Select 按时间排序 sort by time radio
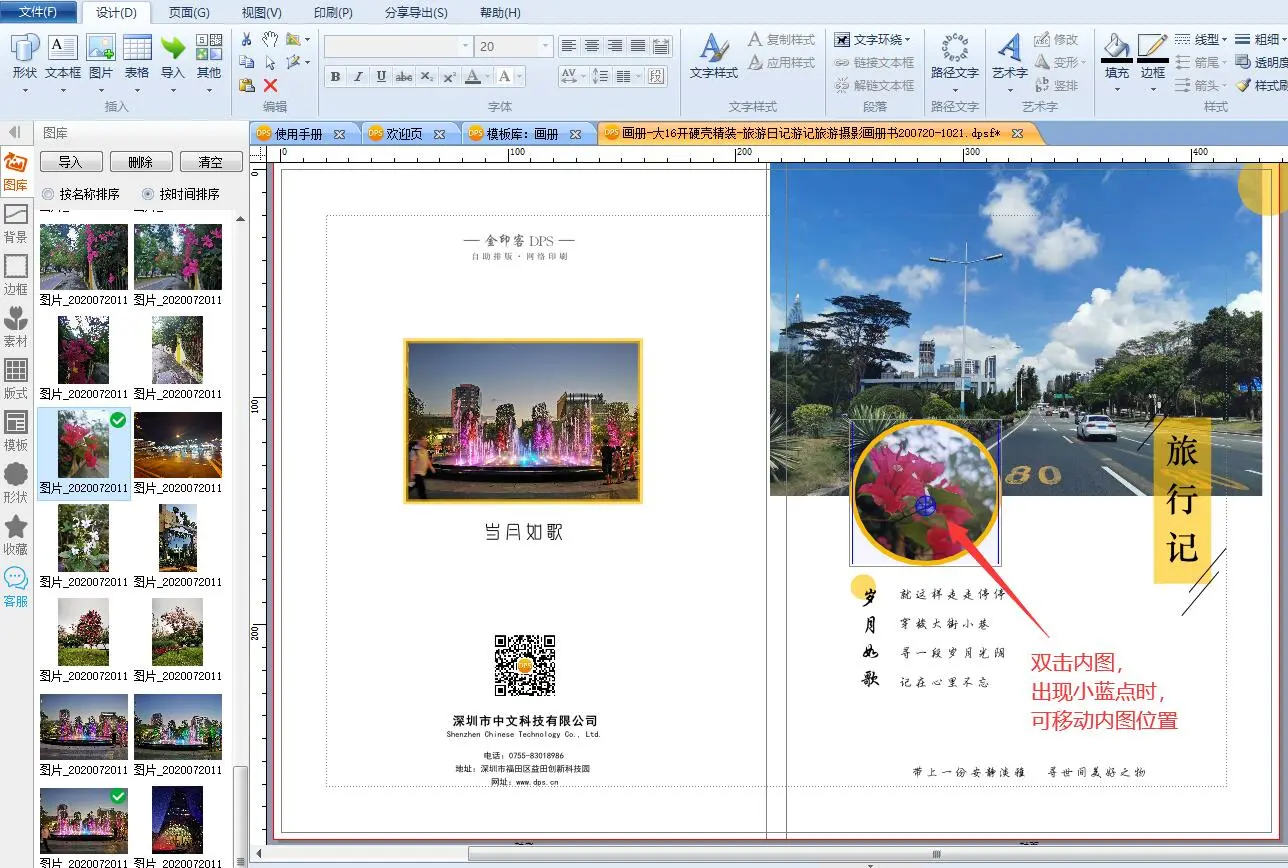 pos(148,194)
